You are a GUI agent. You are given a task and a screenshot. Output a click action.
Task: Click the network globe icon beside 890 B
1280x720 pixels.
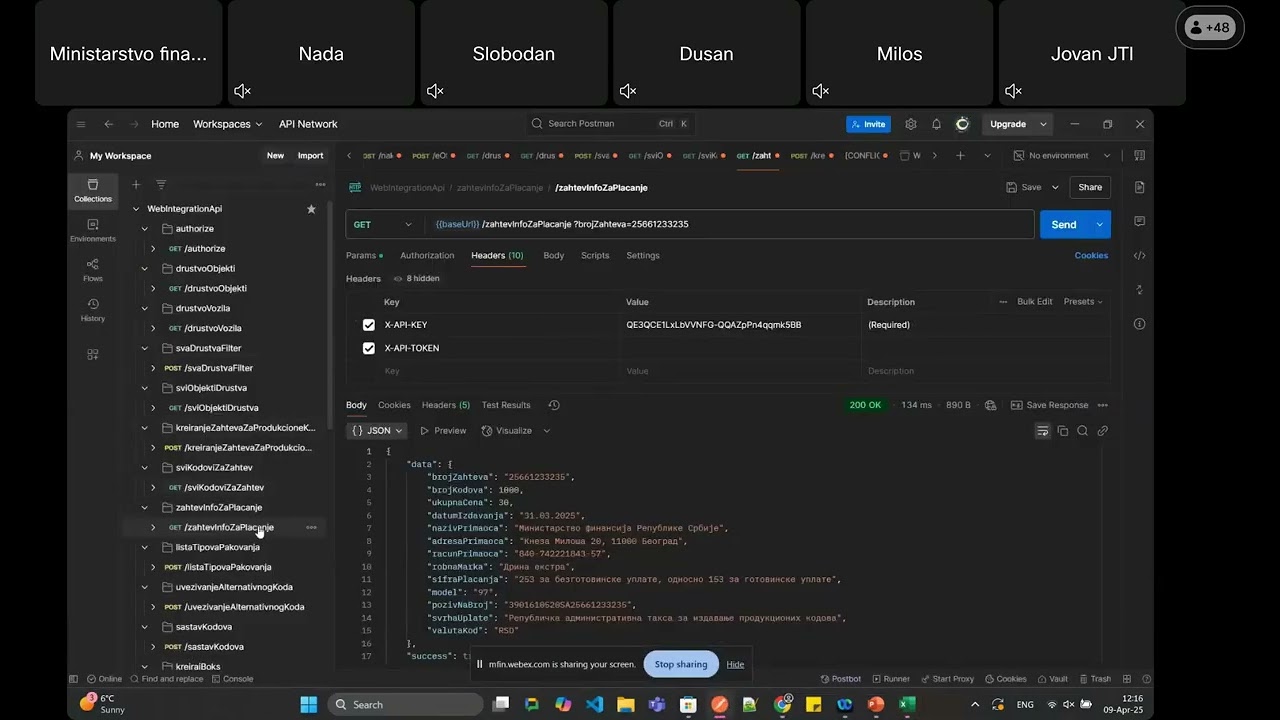[x=990, y=405]
